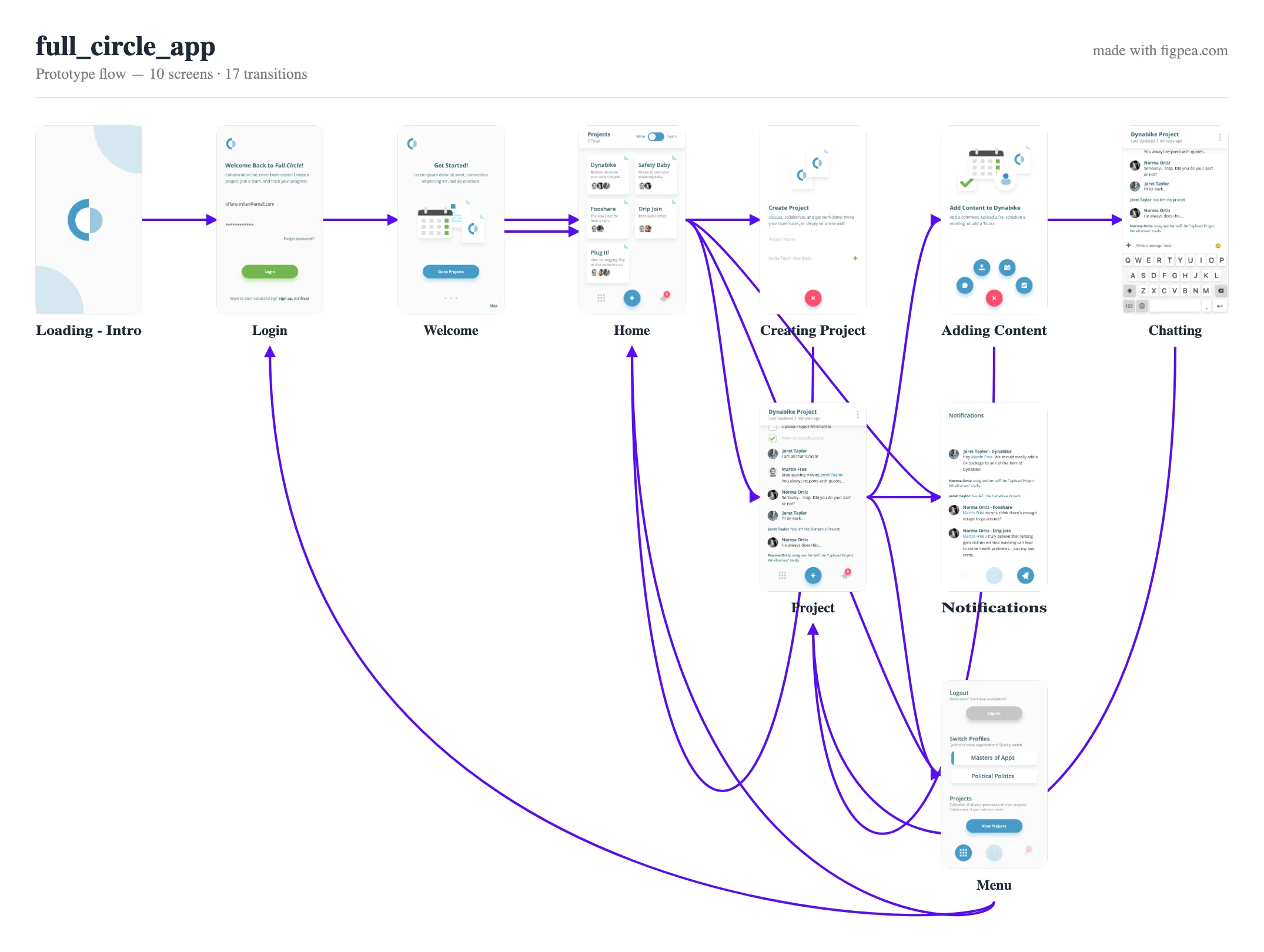
Task: Tap the blue plus button on Home screen
Action: pyautogui.click(x=632, y=298)
